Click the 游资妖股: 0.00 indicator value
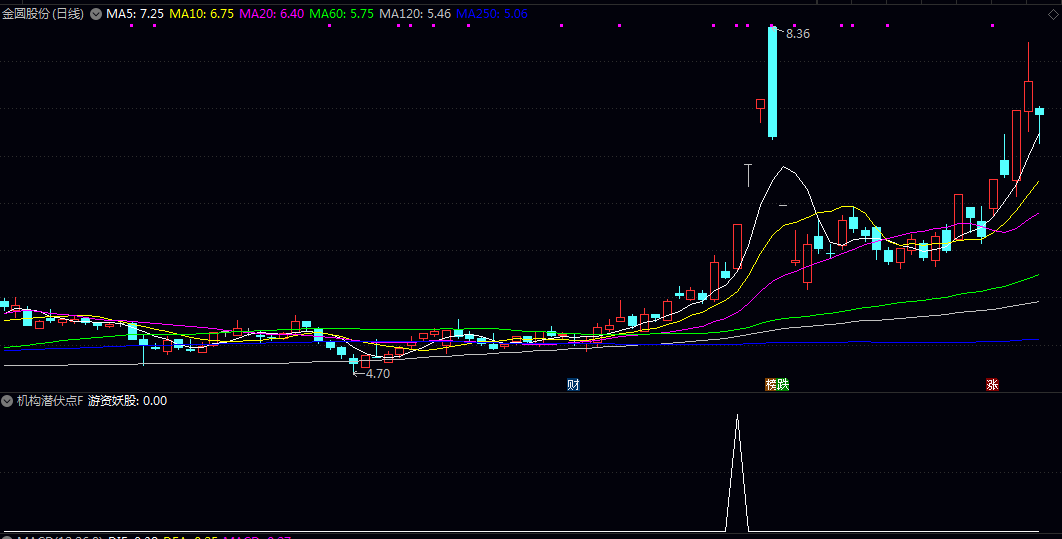The width and height of the screenshot is (1062, 539). pyautogui.click(x=127, y=401)
